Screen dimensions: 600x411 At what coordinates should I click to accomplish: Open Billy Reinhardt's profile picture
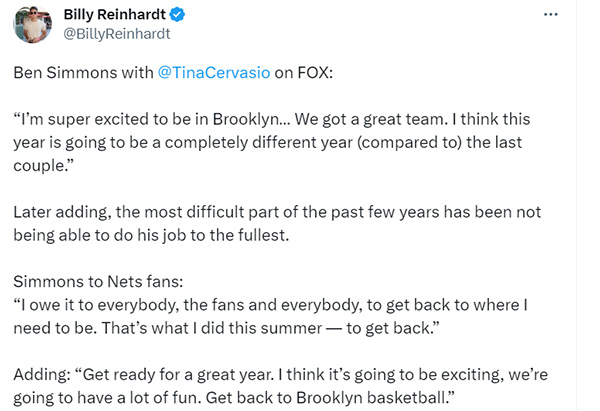point(33,24)
